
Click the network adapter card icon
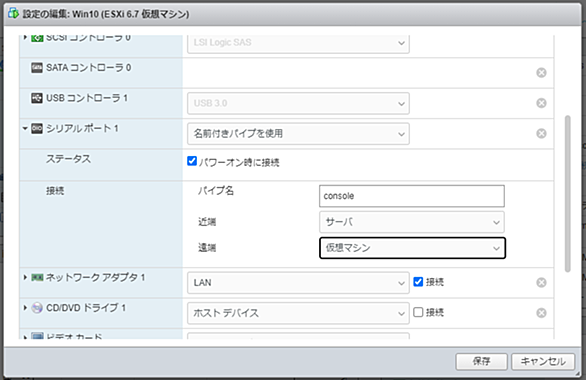point(37,278)
